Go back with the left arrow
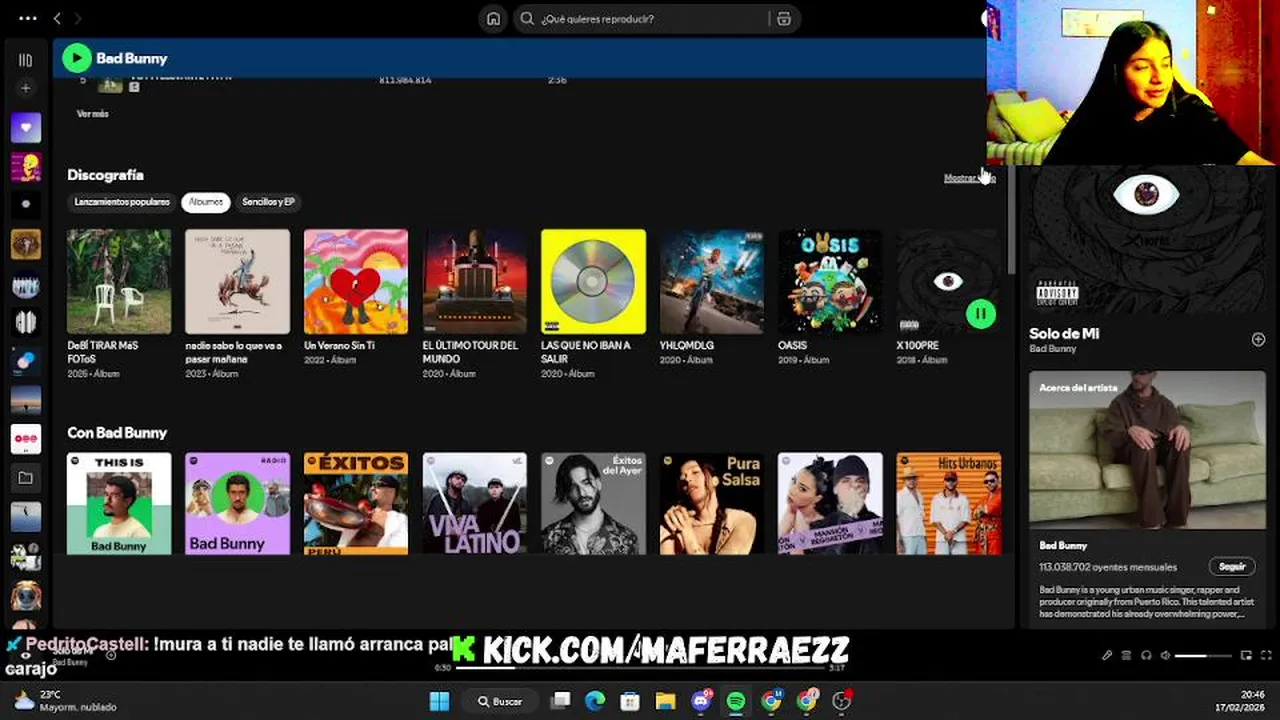 point(57,18)
